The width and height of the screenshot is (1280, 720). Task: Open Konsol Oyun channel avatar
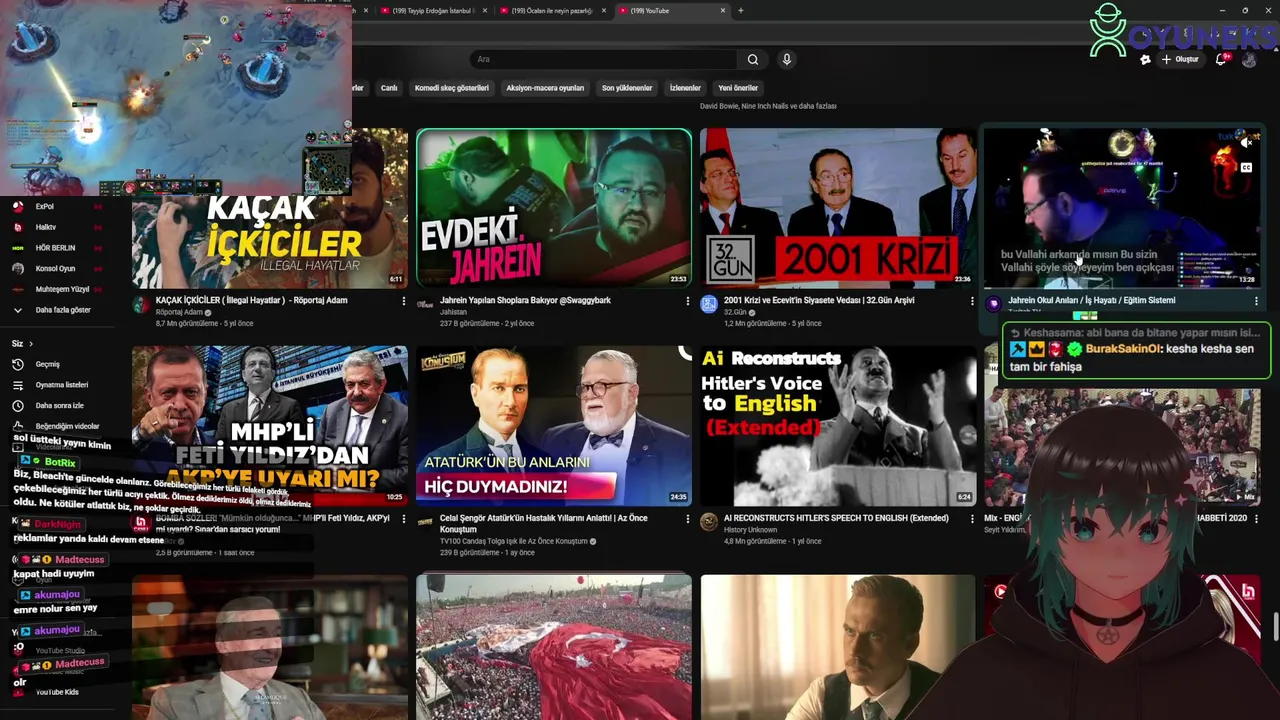(x=17, y=269)
